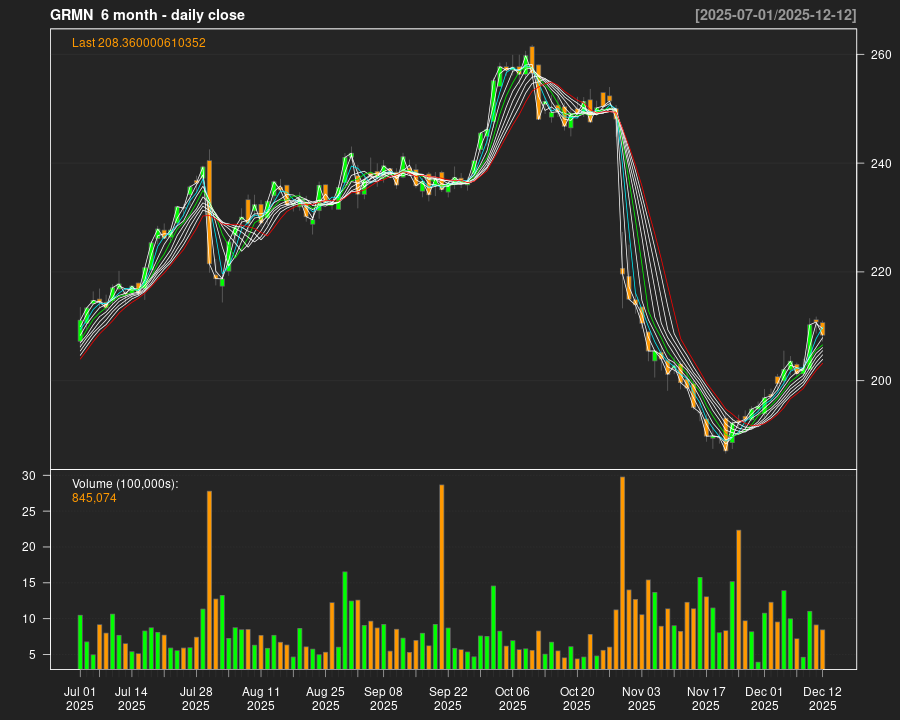Select the Dec 12 2025 date marker

pos(822,698)
